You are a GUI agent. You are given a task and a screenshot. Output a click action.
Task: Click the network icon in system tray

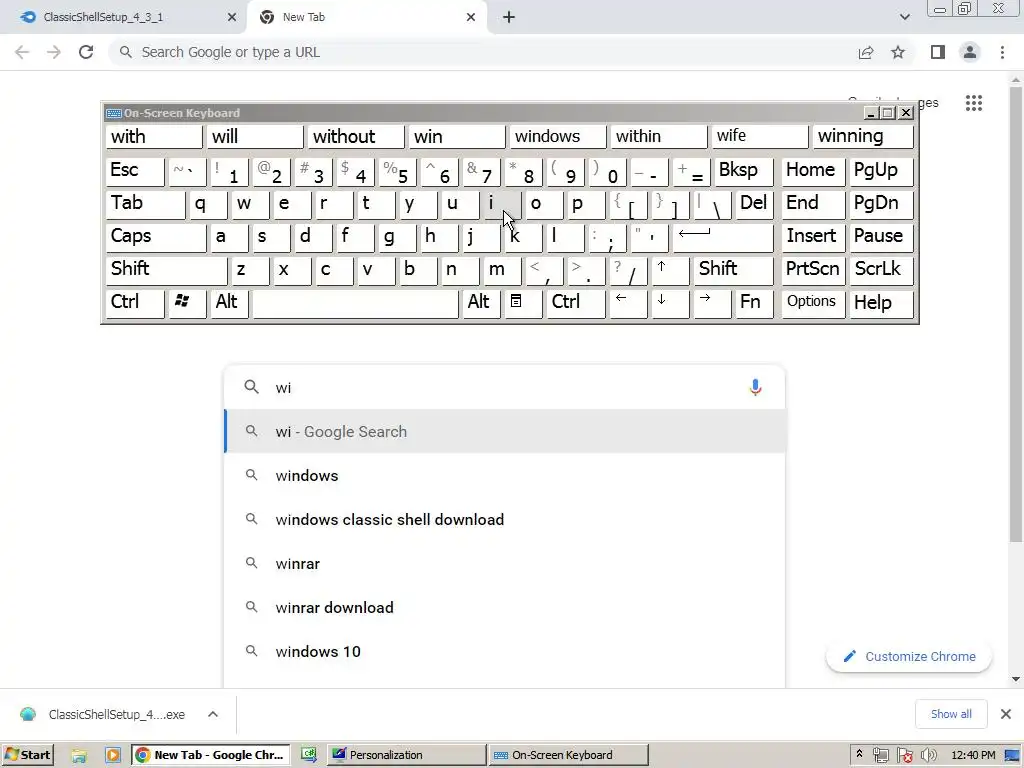[880, 756]
